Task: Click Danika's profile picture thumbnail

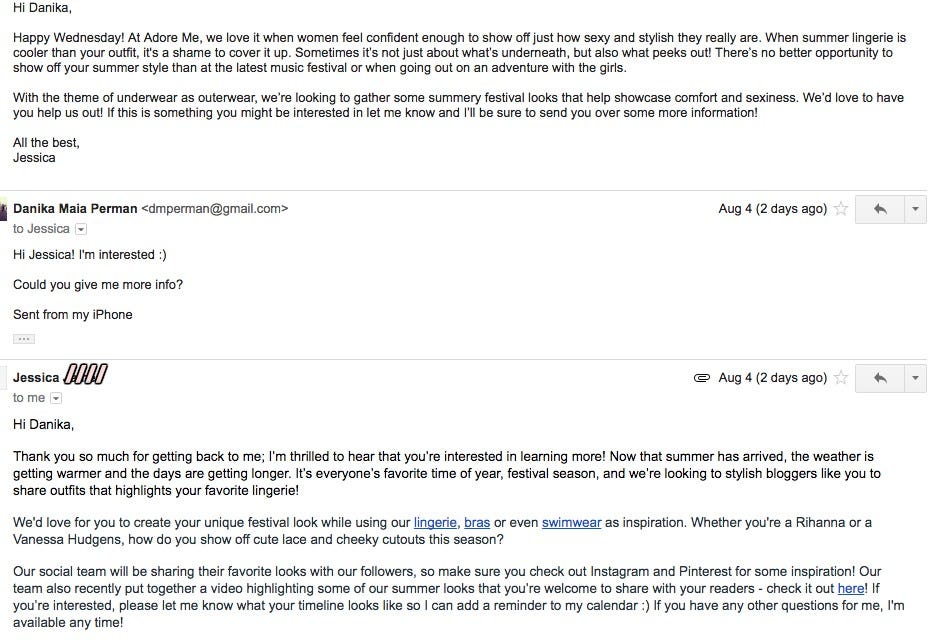Action: pyautogui.click(x=3, y=209)
